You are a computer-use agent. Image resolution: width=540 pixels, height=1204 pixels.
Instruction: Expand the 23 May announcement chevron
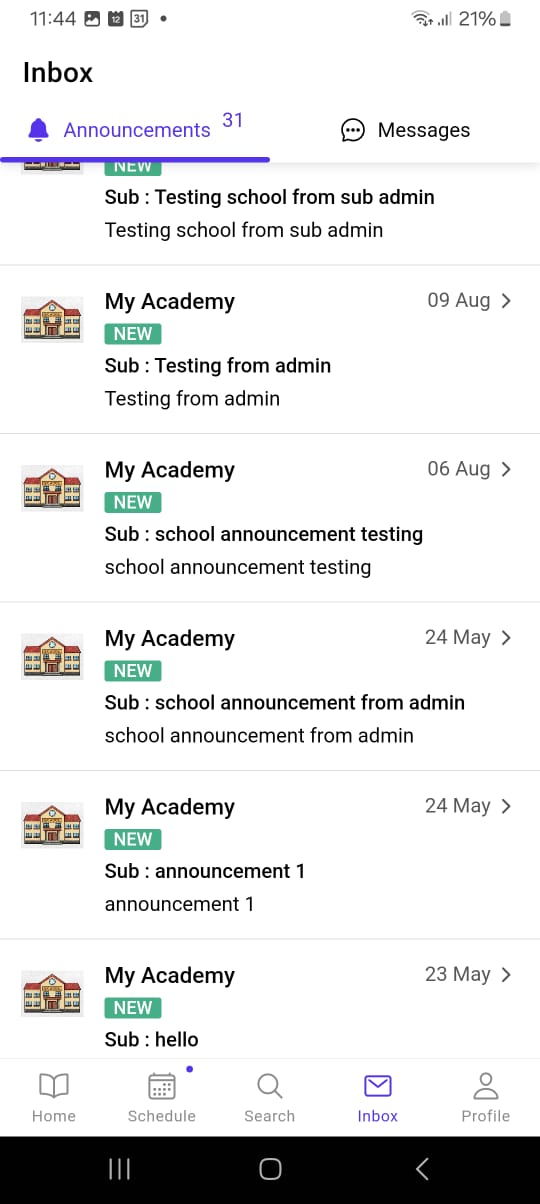(x=506, y=974)
